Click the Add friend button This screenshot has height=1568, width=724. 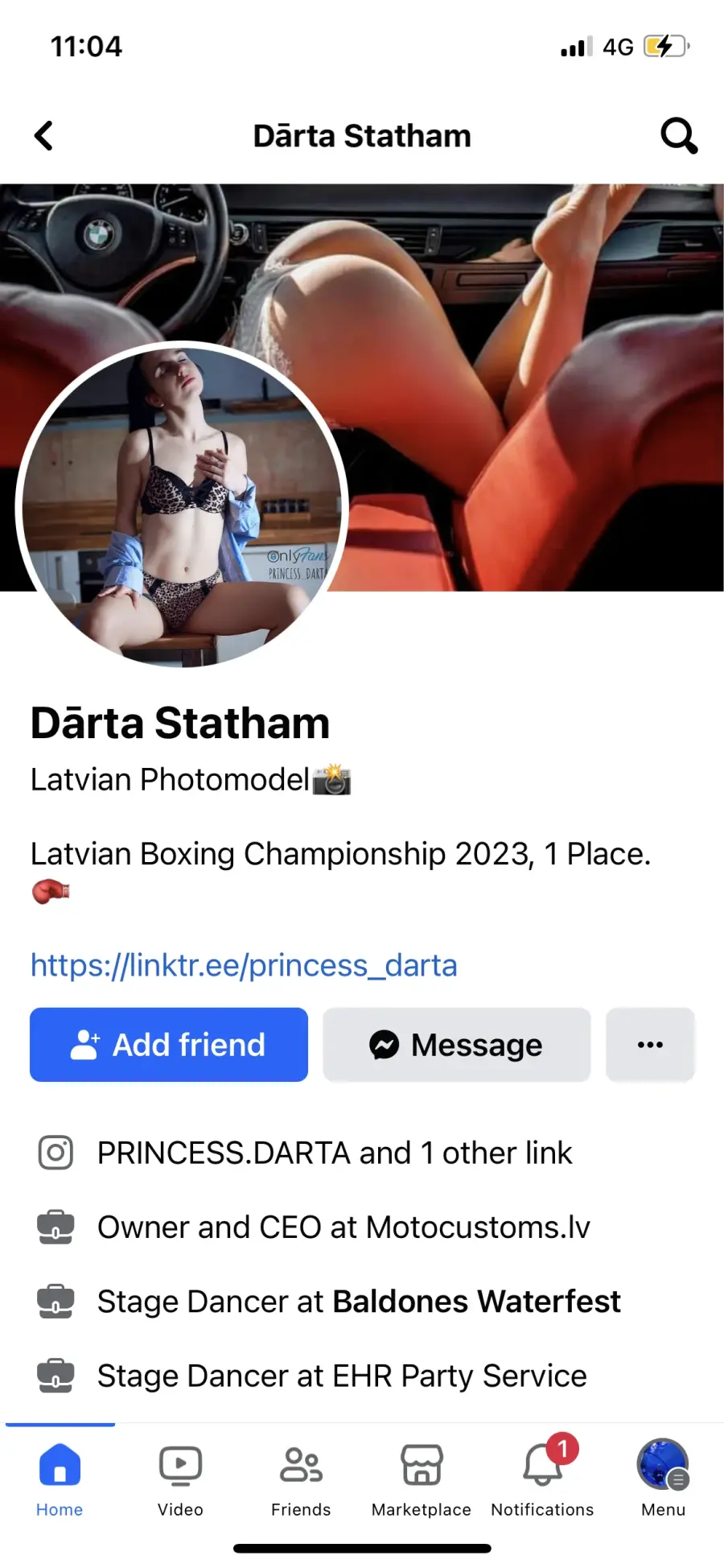[x=169, y=1045]
